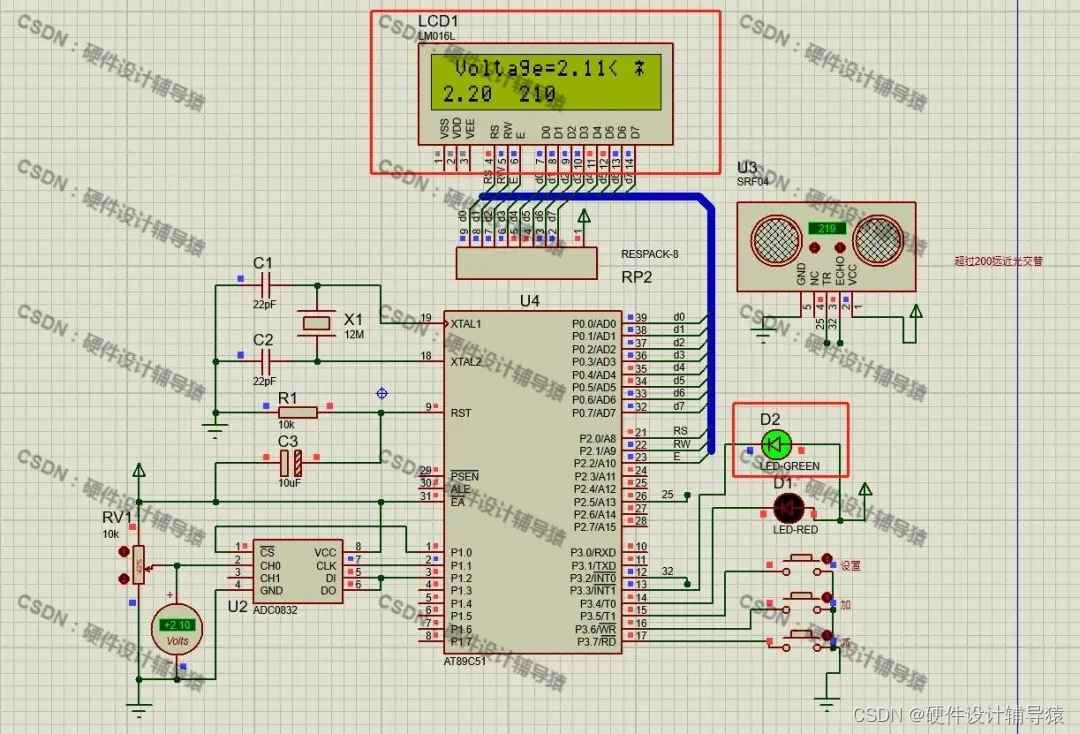Click the SRF04 left red adjust dot
1080x734 pixels.
[x=814, y=247]
